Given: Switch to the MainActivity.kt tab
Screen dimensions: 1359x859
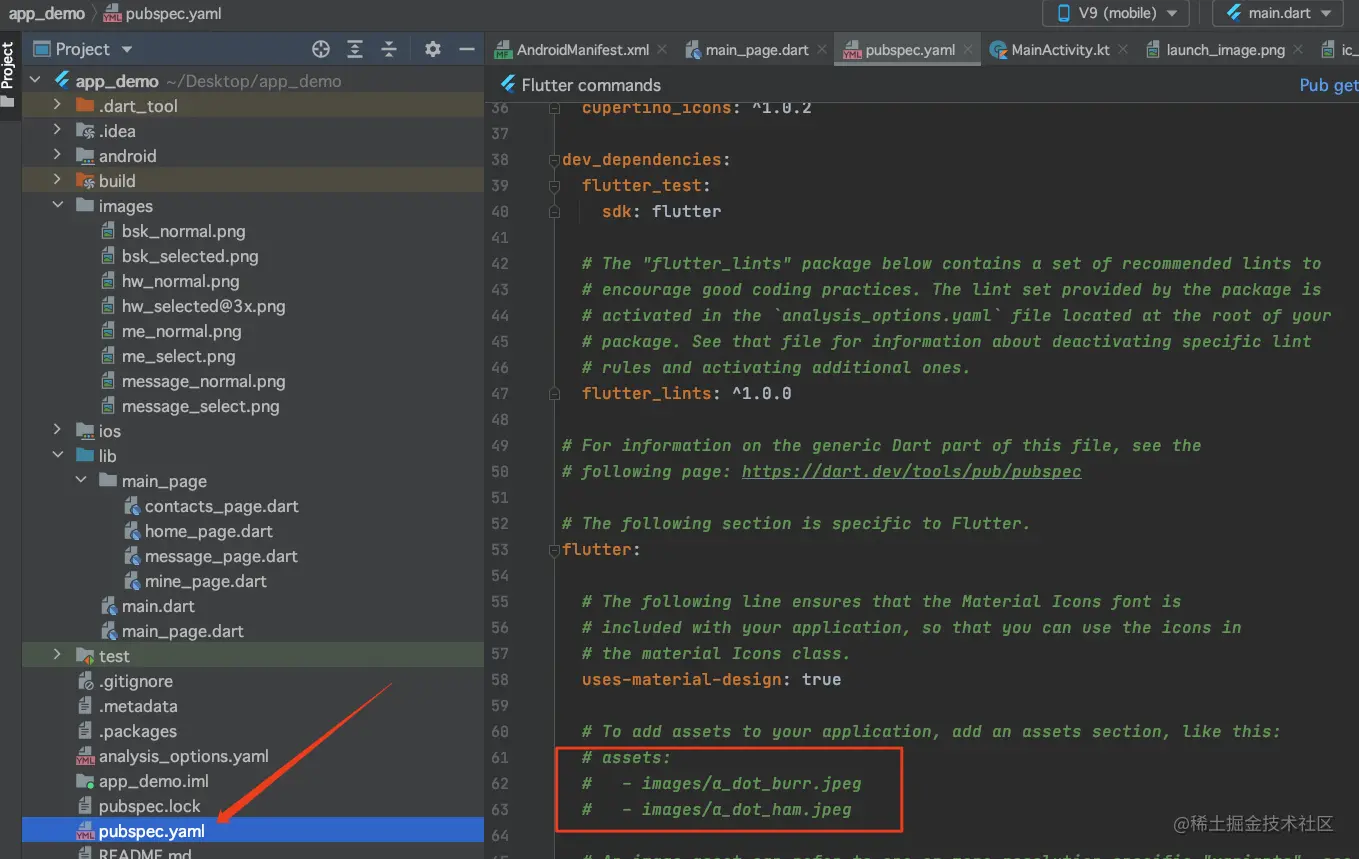Looking at the screenshot, I should pos(1059,50).
